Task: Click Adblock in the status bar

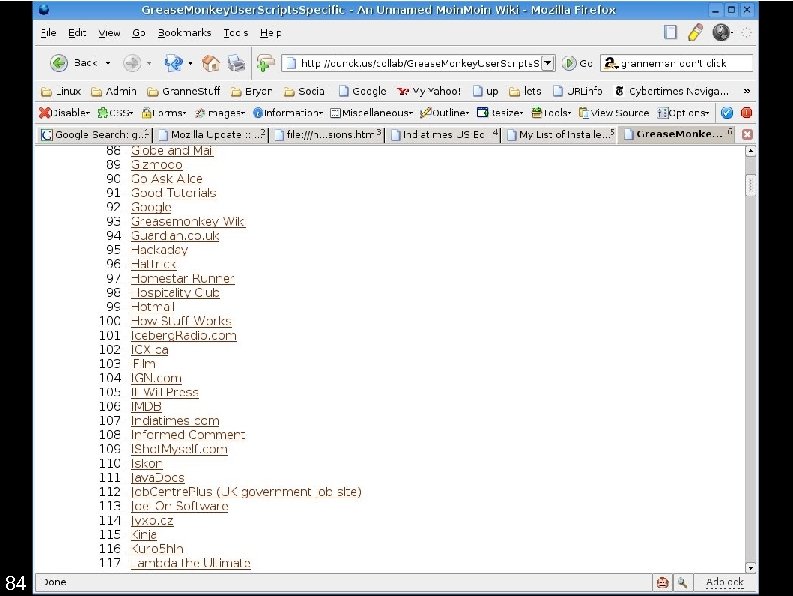Action: click(725, 582)
